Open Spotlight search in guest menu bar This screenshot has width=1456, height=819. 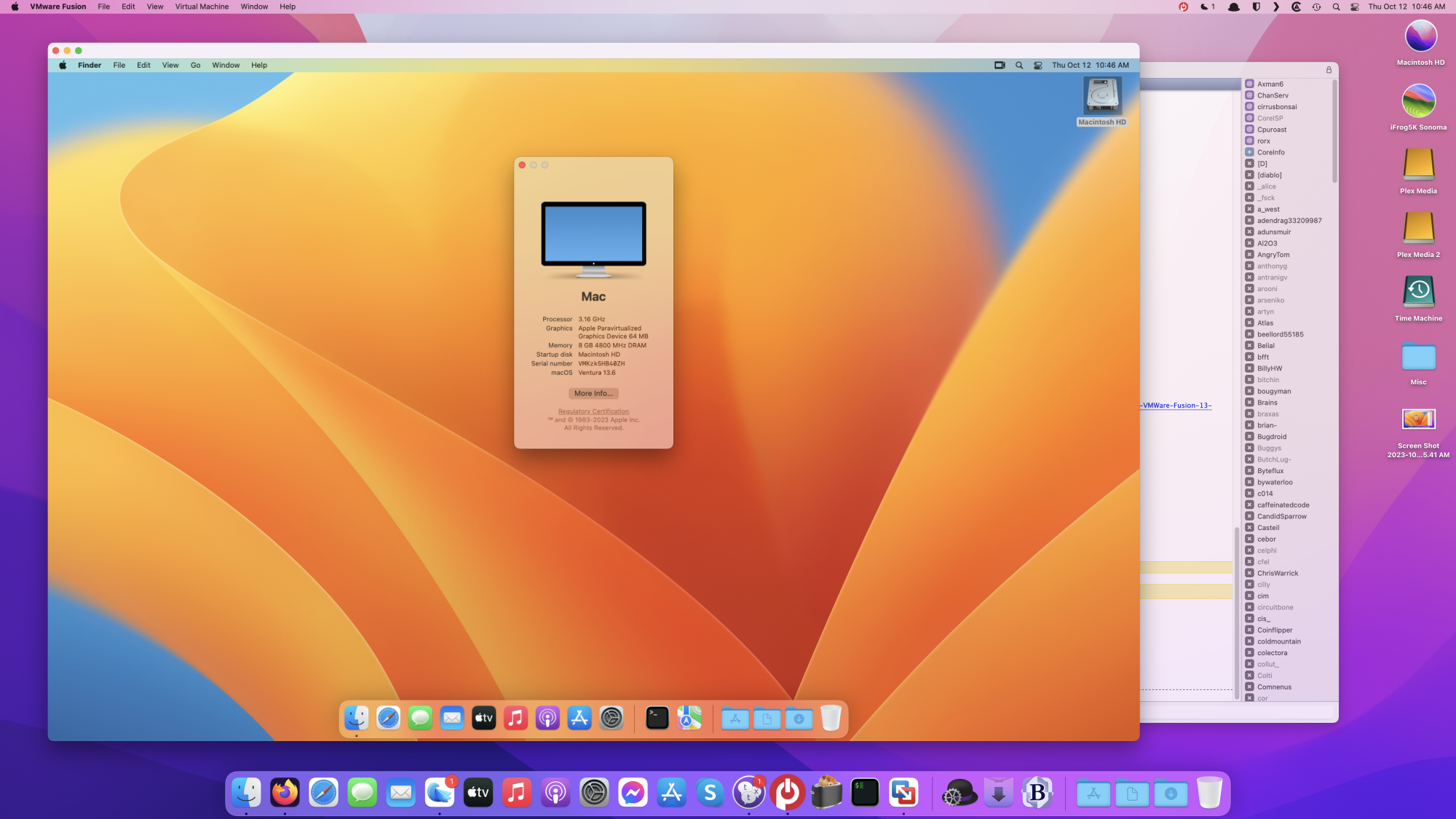pyautogui.click(x=1019, y=66)
